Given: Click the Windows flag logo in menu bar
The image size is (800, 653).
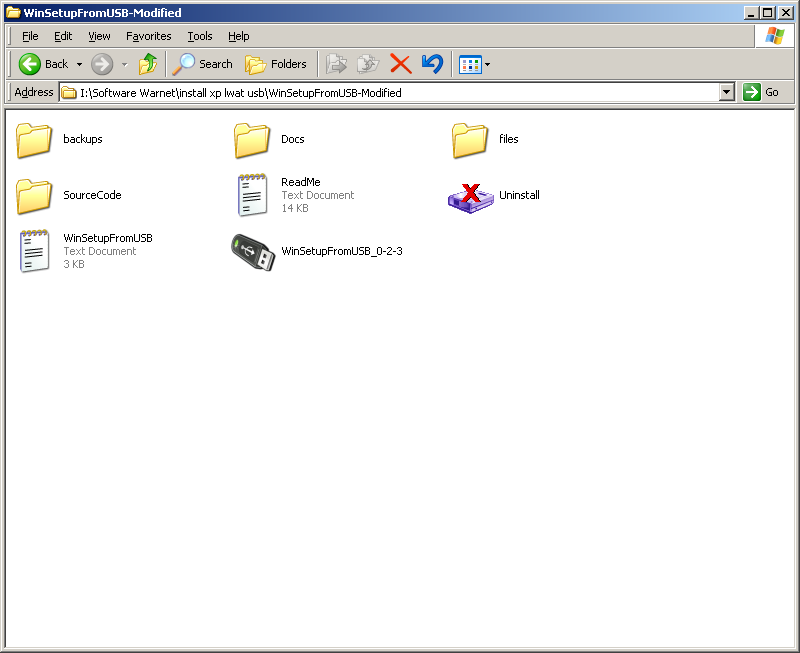Looking at the screenshot, I should (774, 36).
